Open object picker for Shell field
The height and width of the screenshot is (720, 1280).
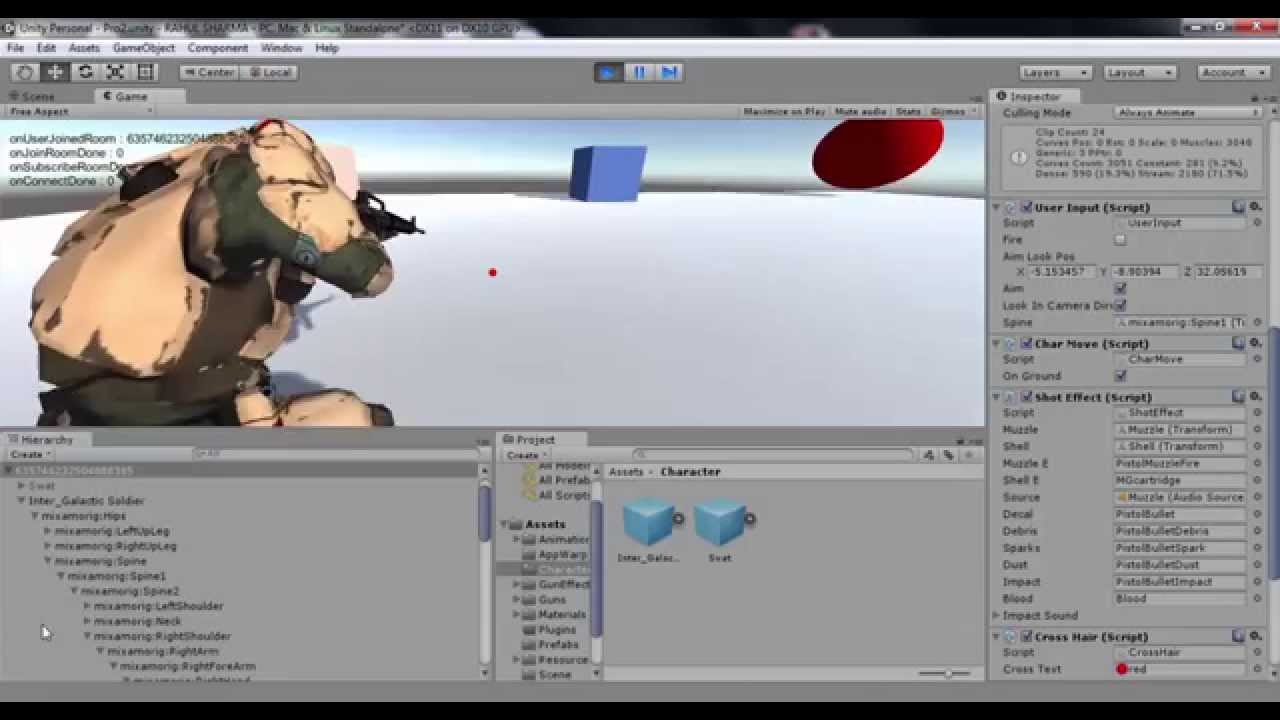[x=1257, y=447]
